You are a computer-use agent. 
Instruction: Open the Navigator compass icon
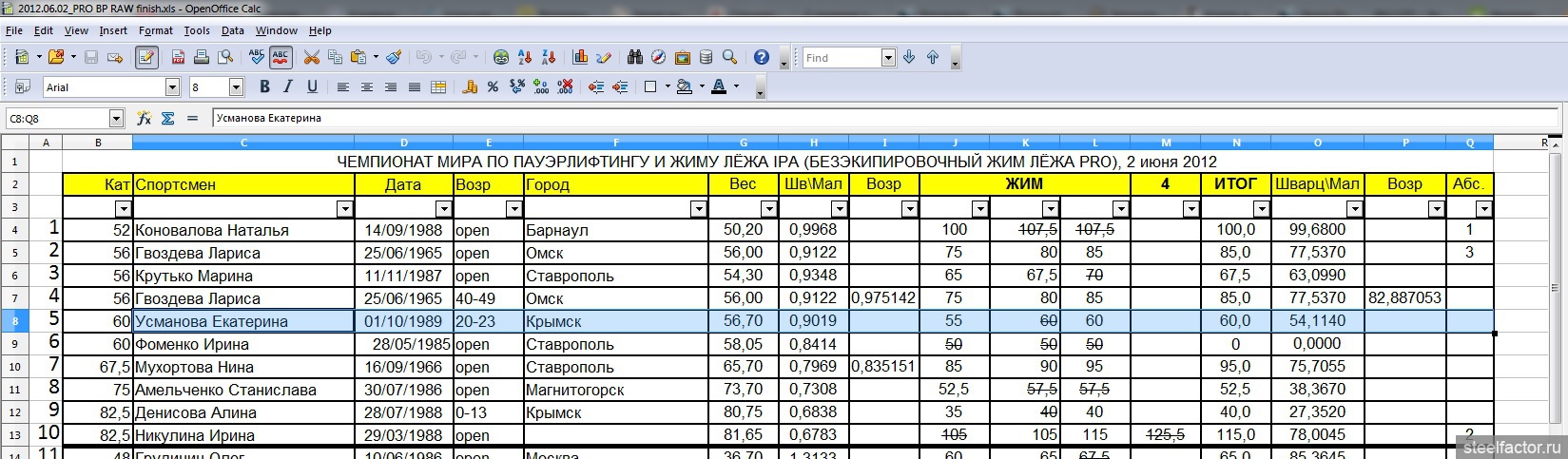pos(658,58)
